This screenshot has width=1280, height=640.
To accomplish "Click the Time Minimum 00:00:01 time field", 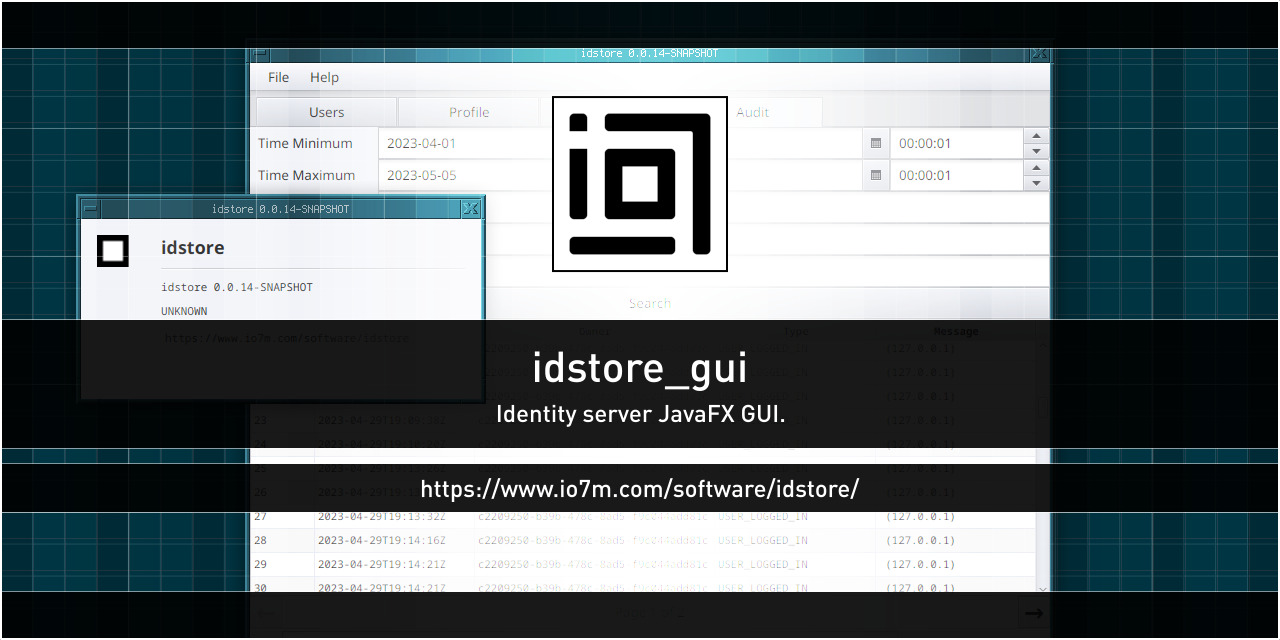I will (x=957, y=143).
